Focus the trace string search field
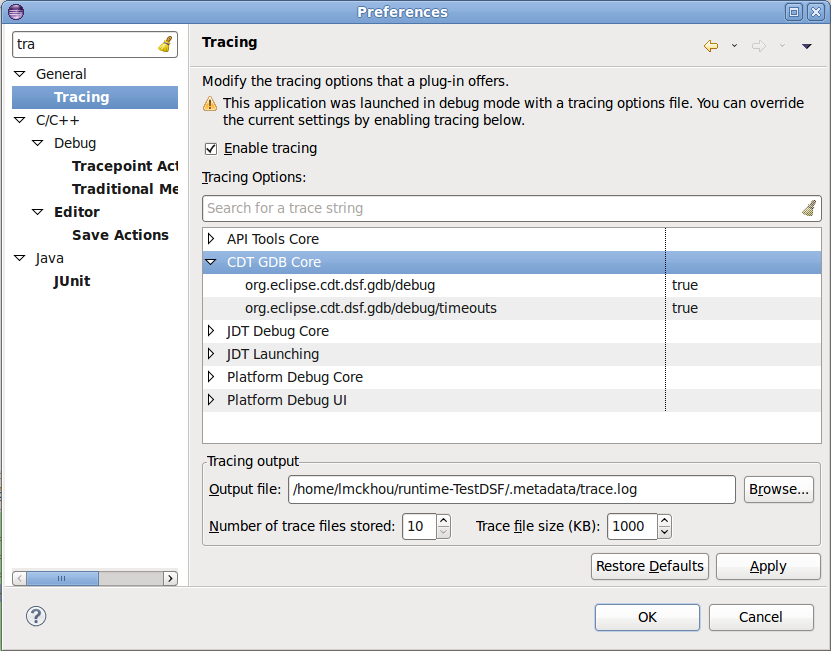This screenshot has width=831, height=651. coord(501,208)
